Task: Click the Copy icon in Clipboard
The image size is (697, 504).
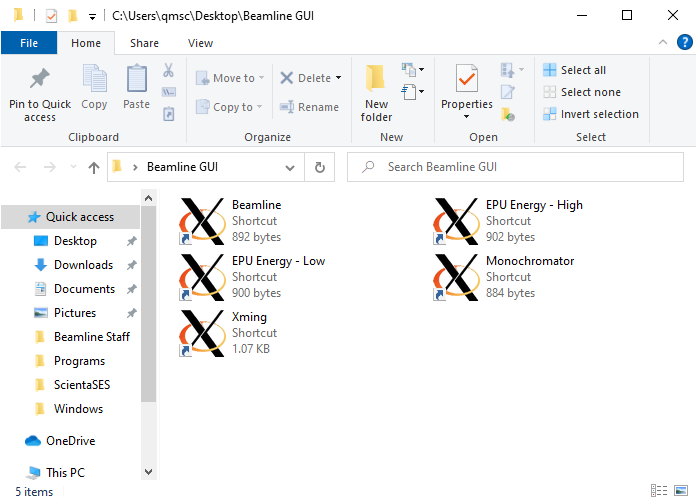Action: coord(94,78)
